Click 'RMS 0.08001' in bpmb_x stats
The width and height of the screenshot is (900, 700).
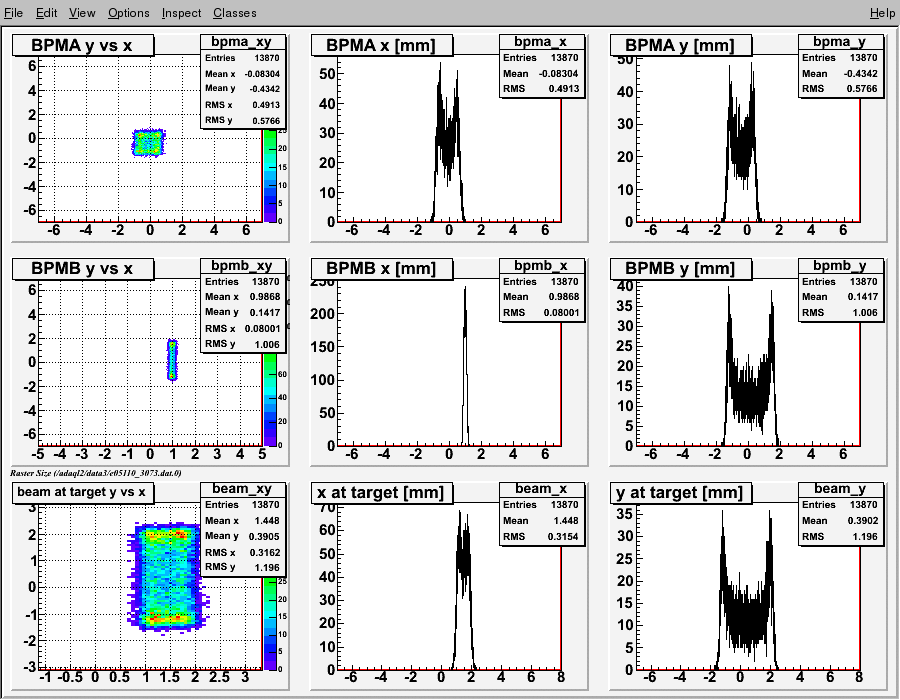pyautogui.click(x=541, y=313)
